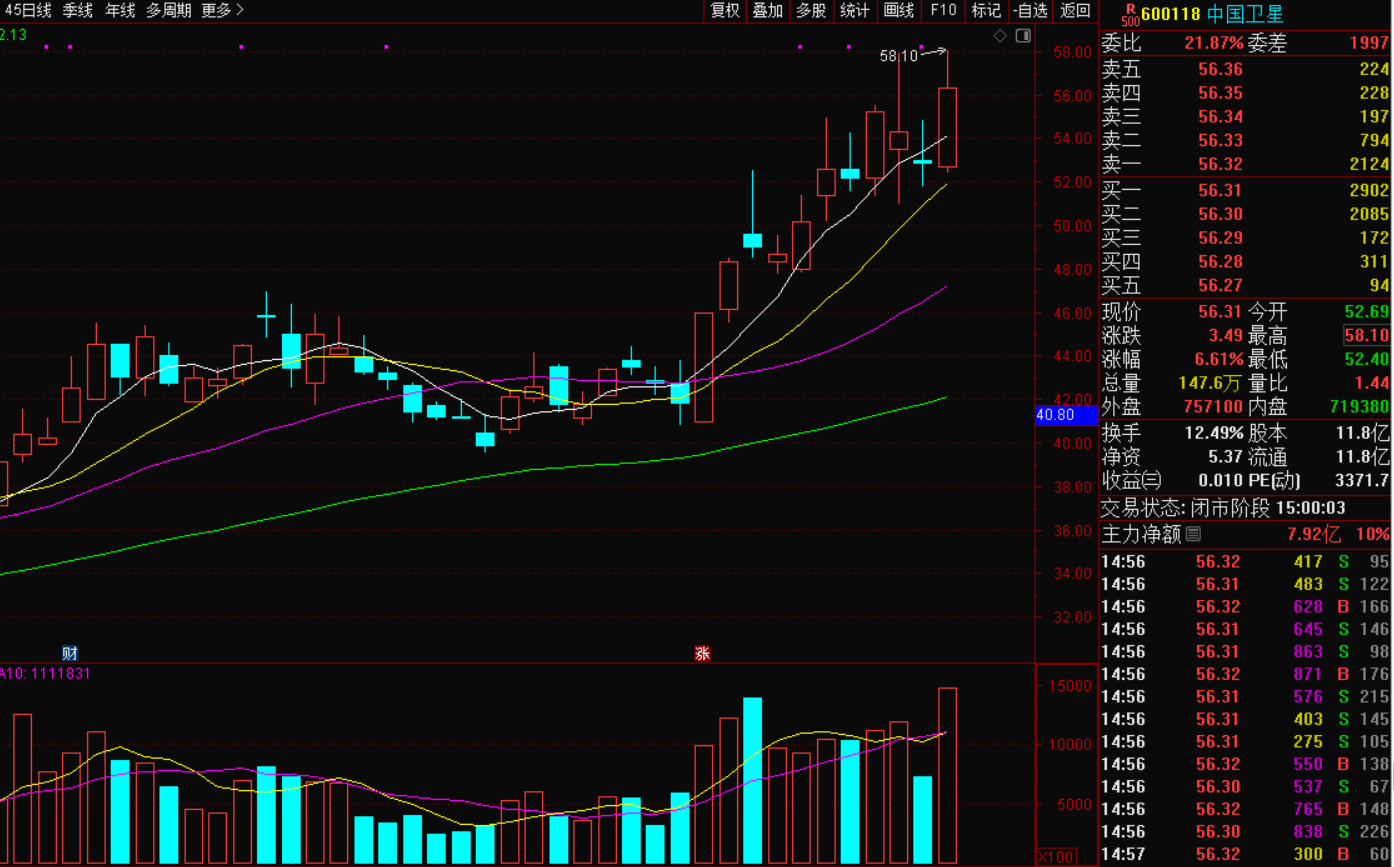
Task: Click the stock name 中国卫星
Action: coord(1245,14)
